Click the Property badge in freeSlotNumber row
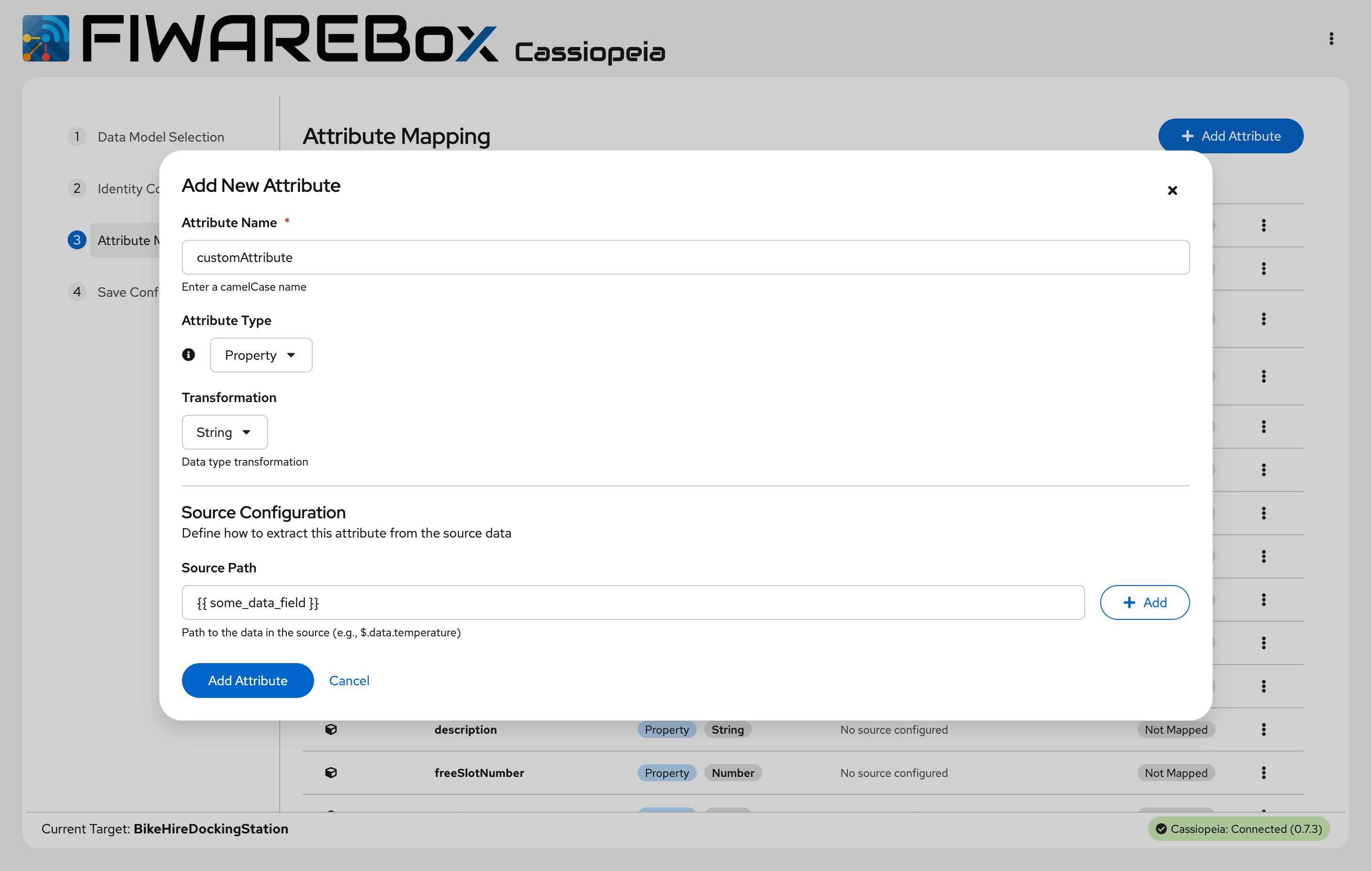This screenshot has width=1372, height=871. coord(667,773)
